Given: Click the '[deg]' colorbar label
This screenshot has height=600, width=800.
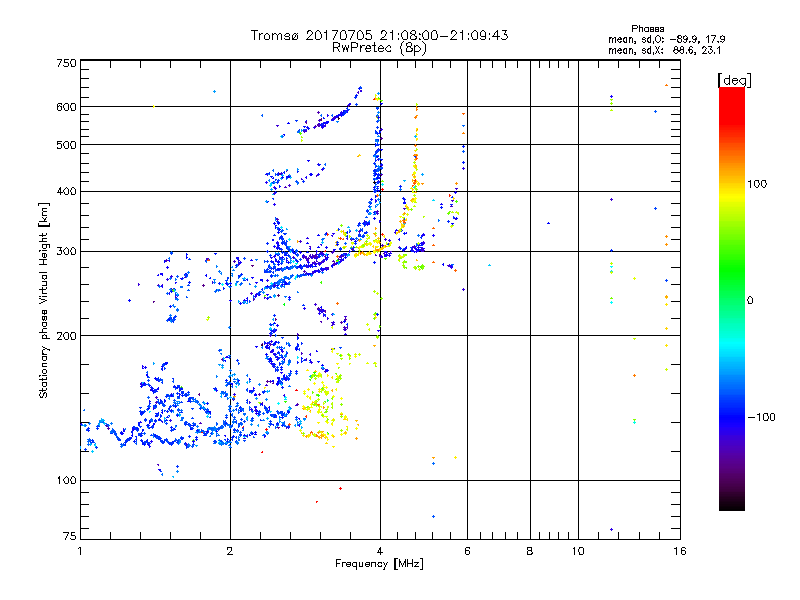Looking at the screenshot, I should click(734, 80).
